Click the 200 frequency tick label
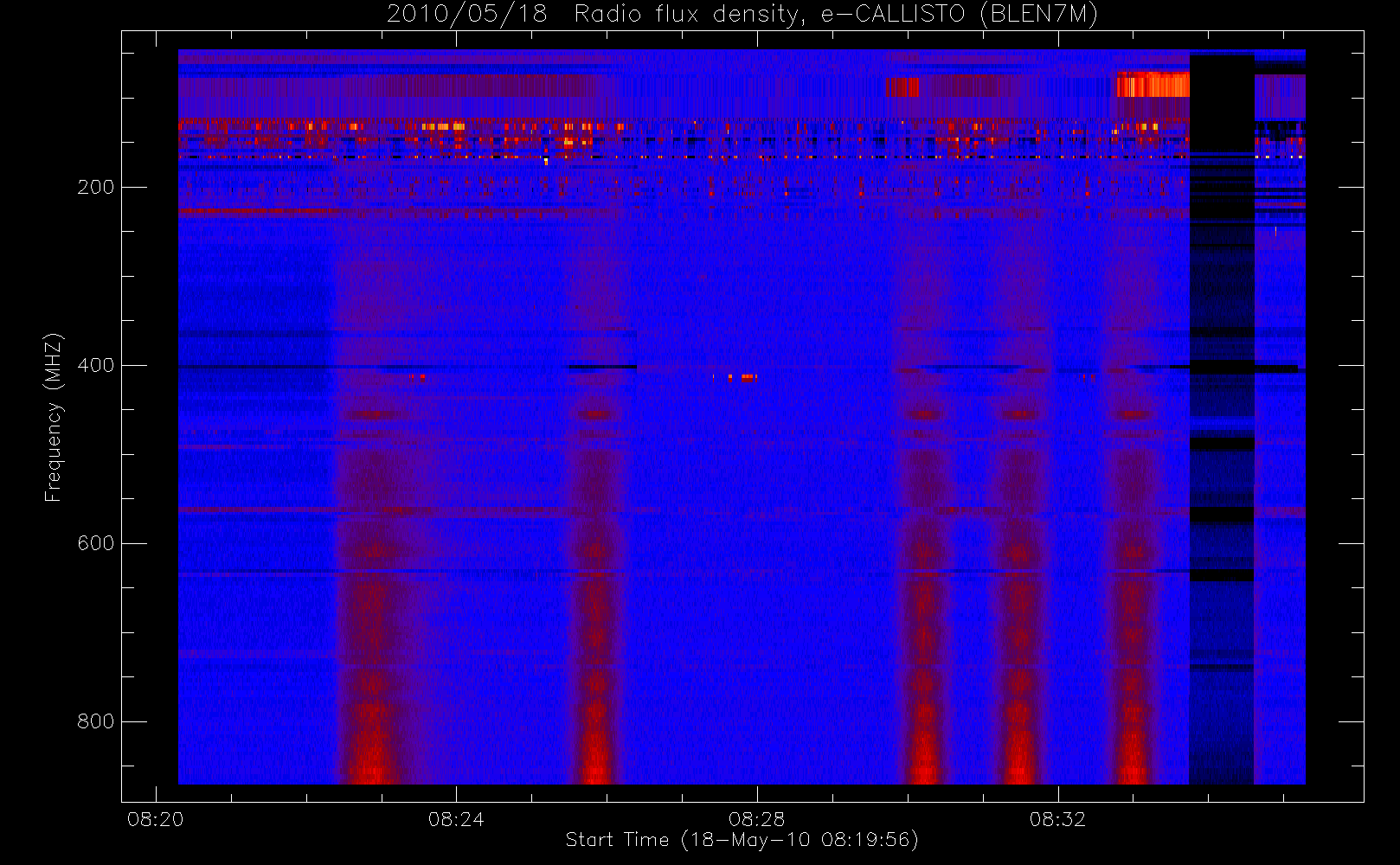Viewport: 1400px width, 865px height. 95,187
